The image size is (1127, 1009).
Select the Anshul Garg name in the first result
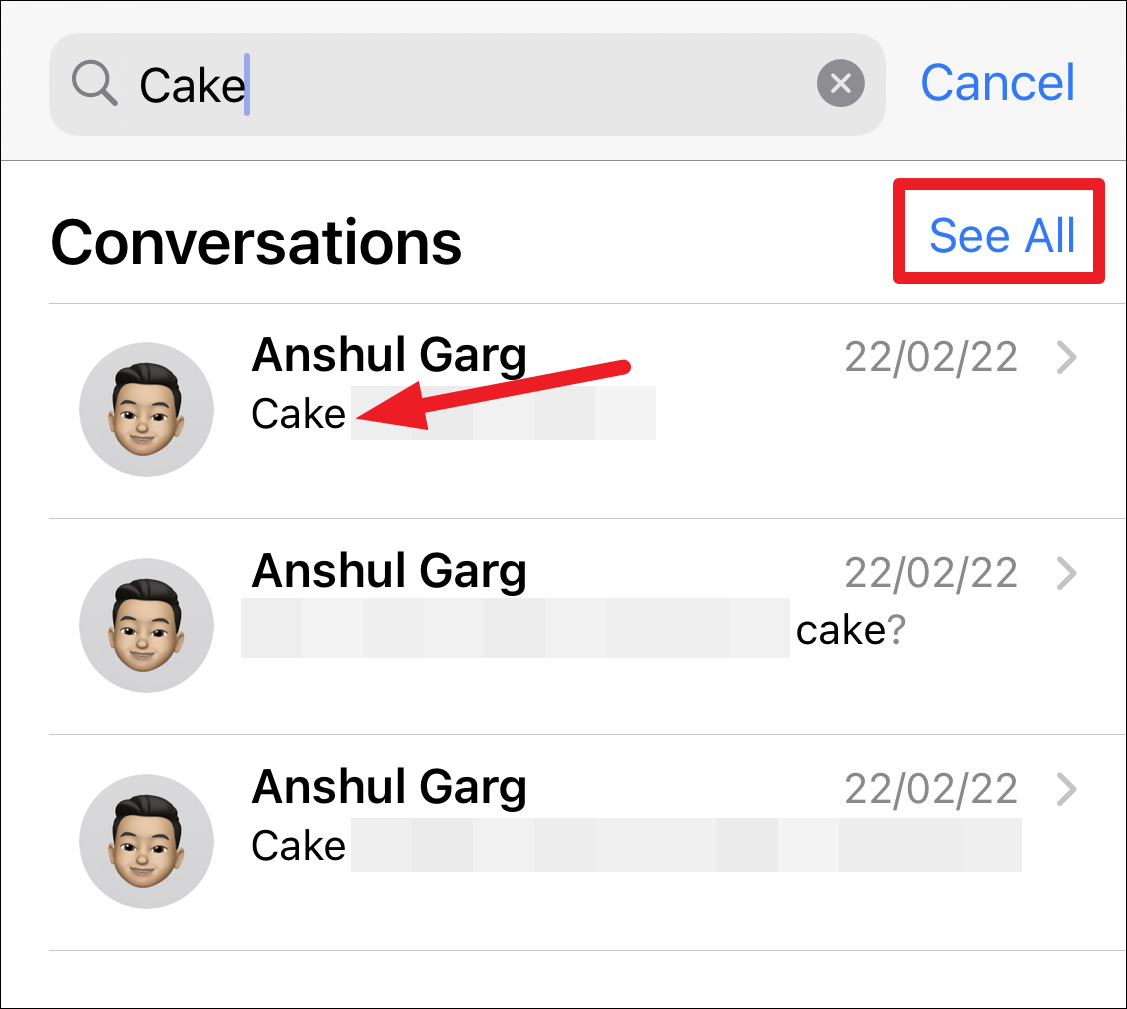tap(389, 355)
